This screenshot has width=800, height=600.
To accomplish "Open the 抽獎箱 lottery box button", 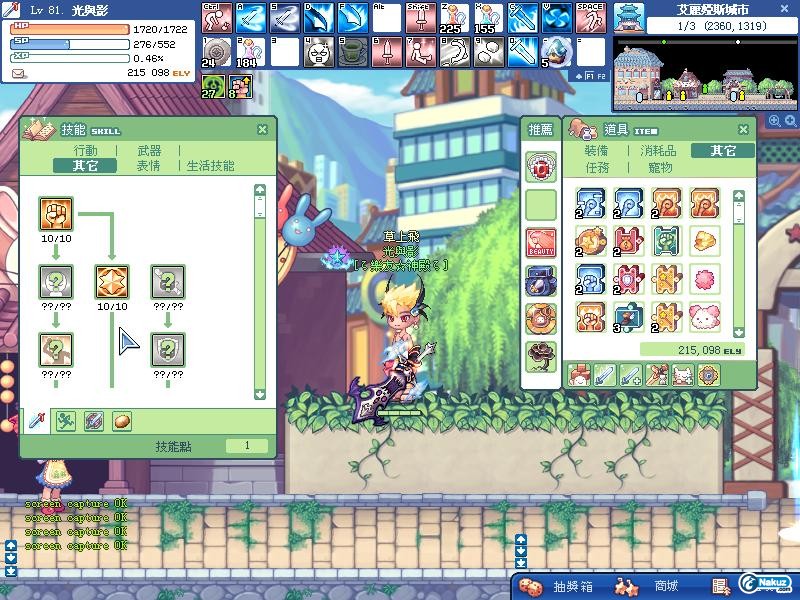I will (x=572, y=586).
